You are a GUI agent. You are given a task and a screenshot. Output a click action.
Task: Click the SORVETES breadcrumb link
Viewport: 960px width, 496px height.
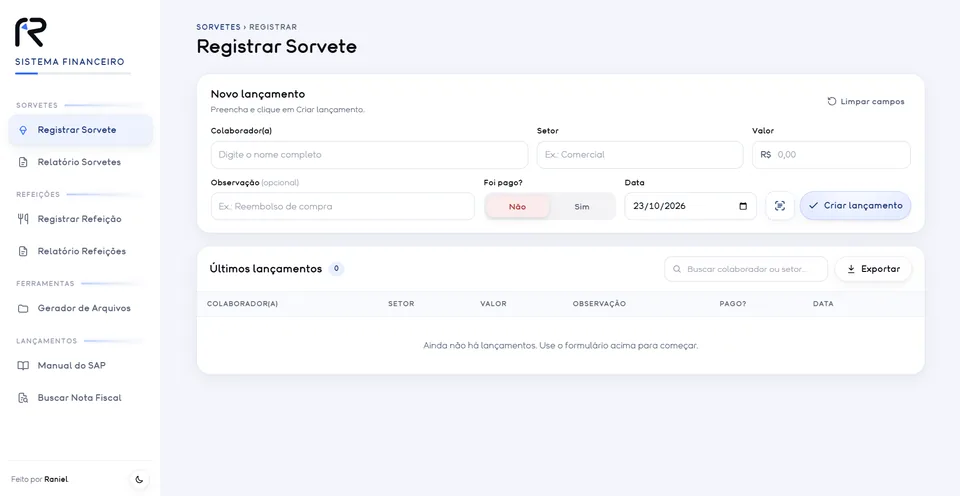pyautogui.click(x=219, y=27)
